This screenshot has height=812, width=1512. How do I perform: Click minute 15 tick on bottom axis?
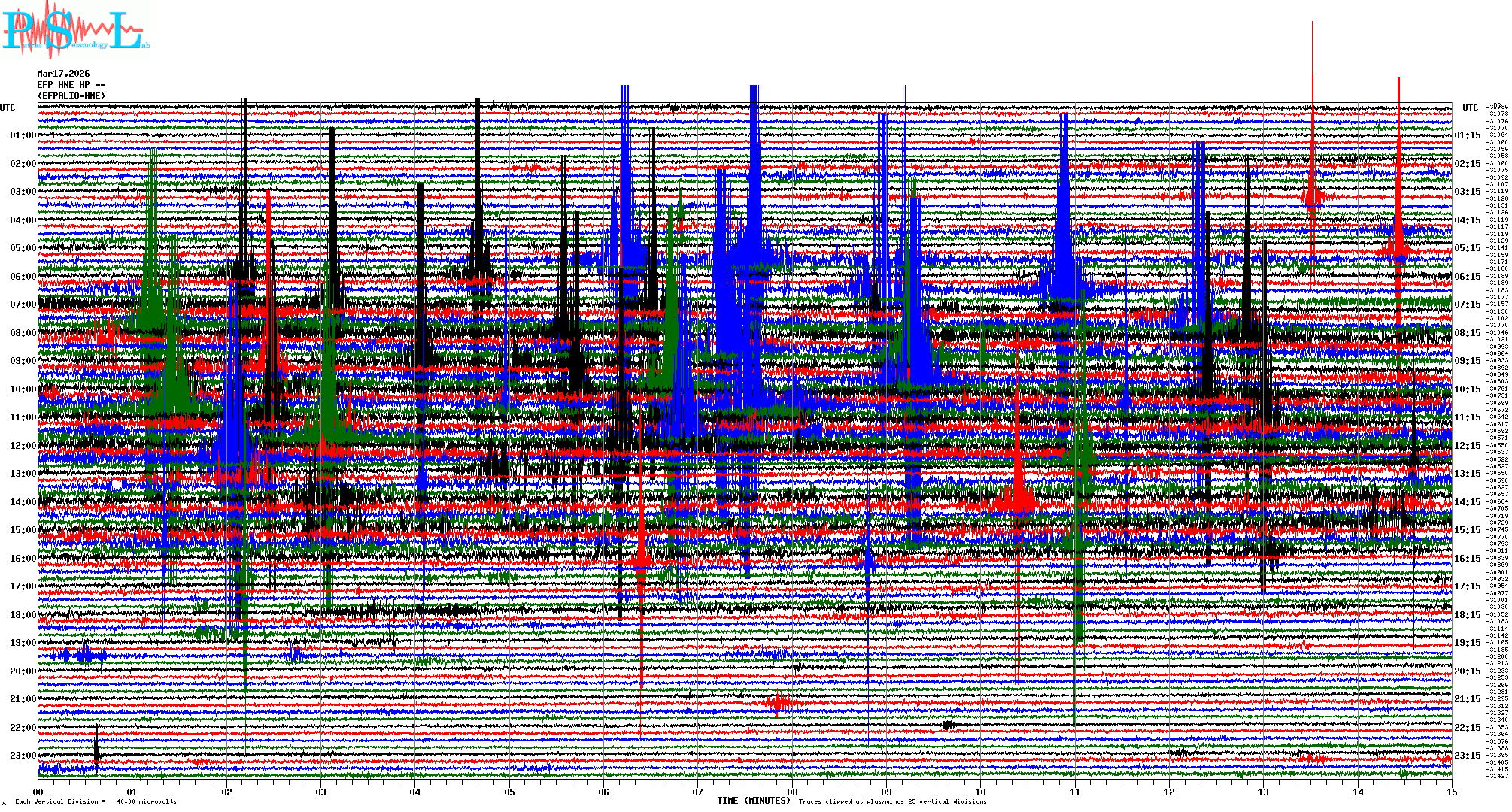(1451, 792)
